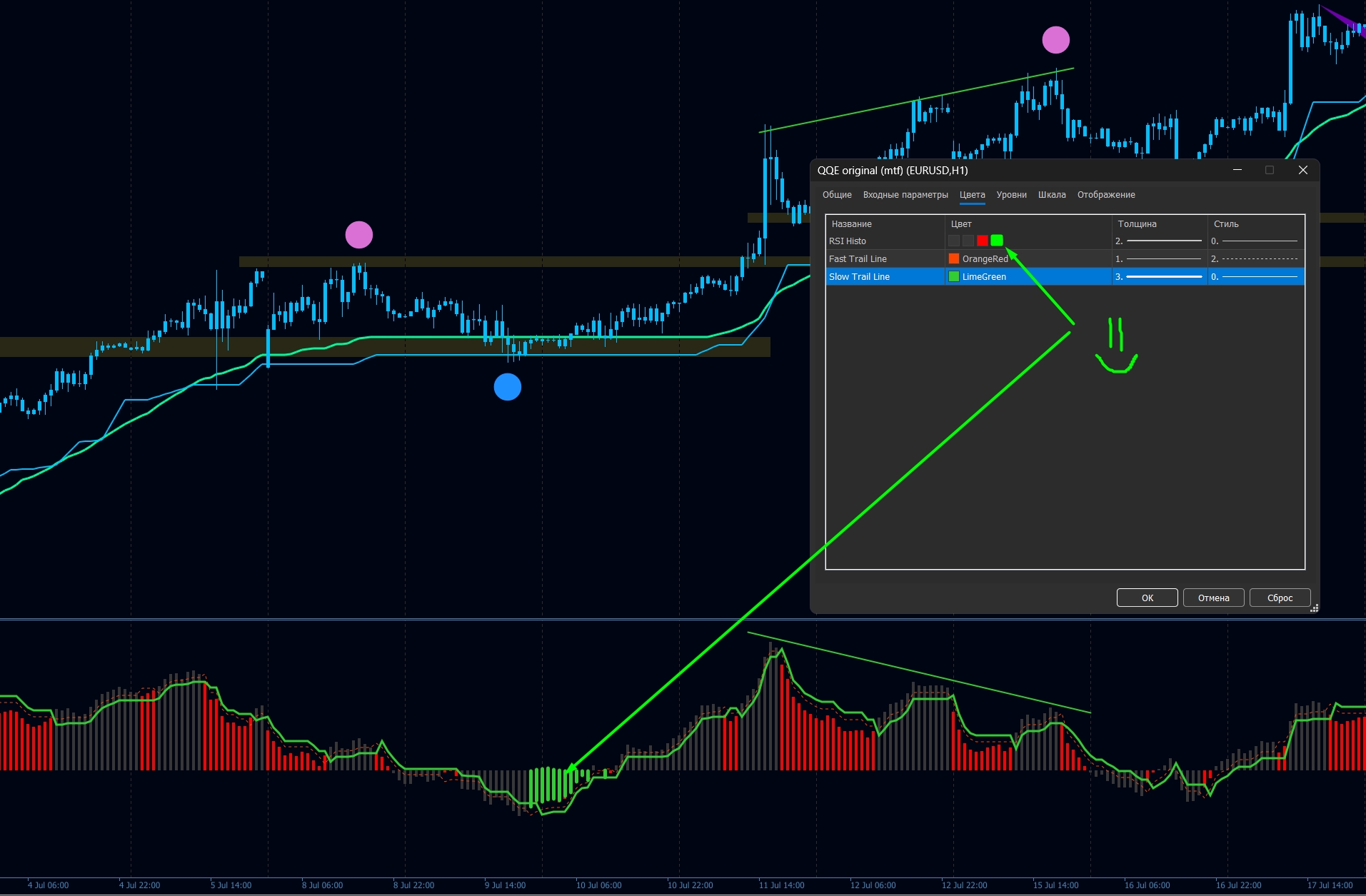The image size is (1366, 896).
Task: Switch to the Шкала tab
Action: (x=1052, y=195)
